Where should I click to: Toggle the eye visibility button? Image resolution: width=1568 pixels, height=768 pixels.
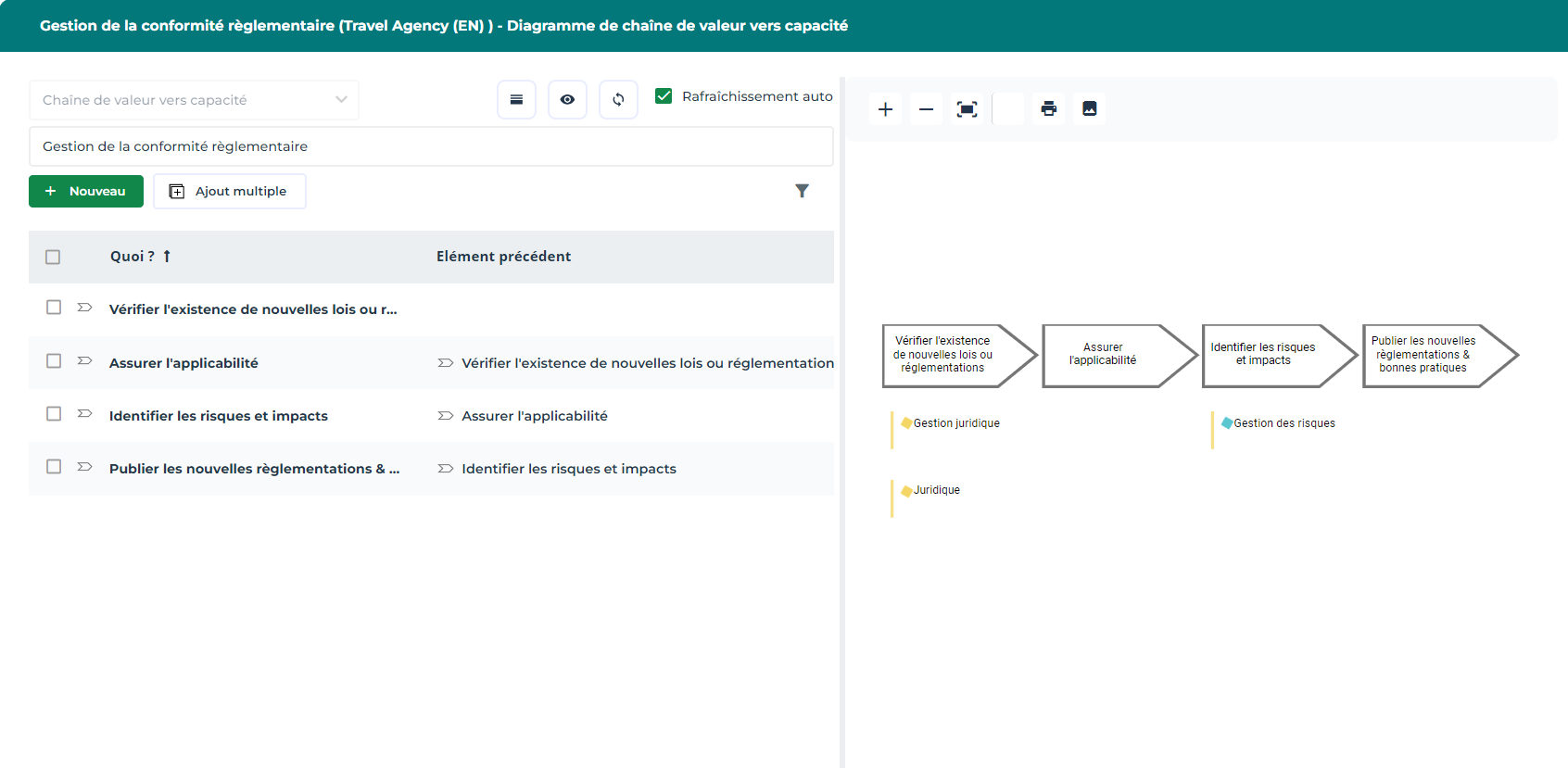point(567,100)
